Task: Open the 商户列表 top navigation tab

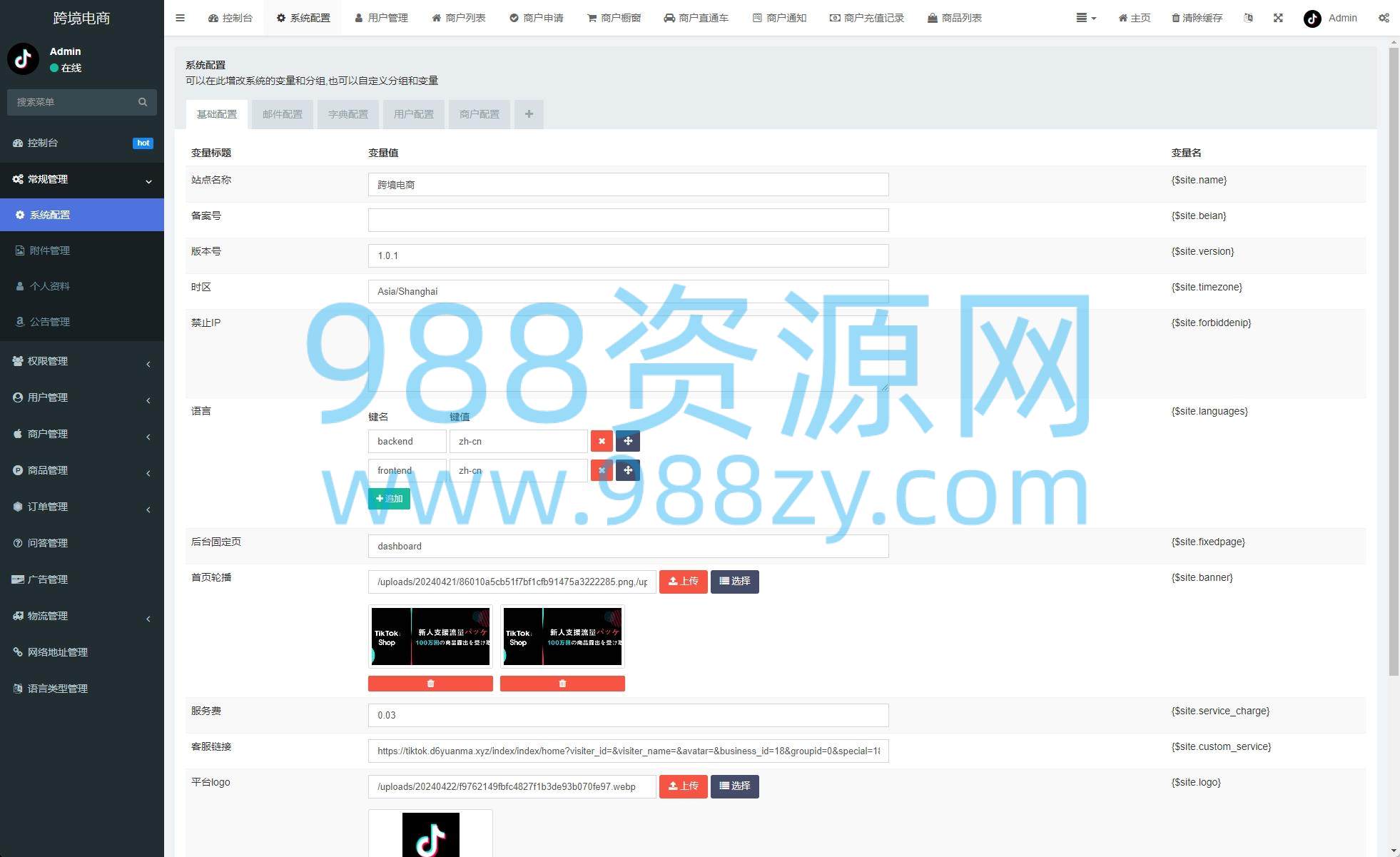Action: pyautogui.click(x=459, y=18)
